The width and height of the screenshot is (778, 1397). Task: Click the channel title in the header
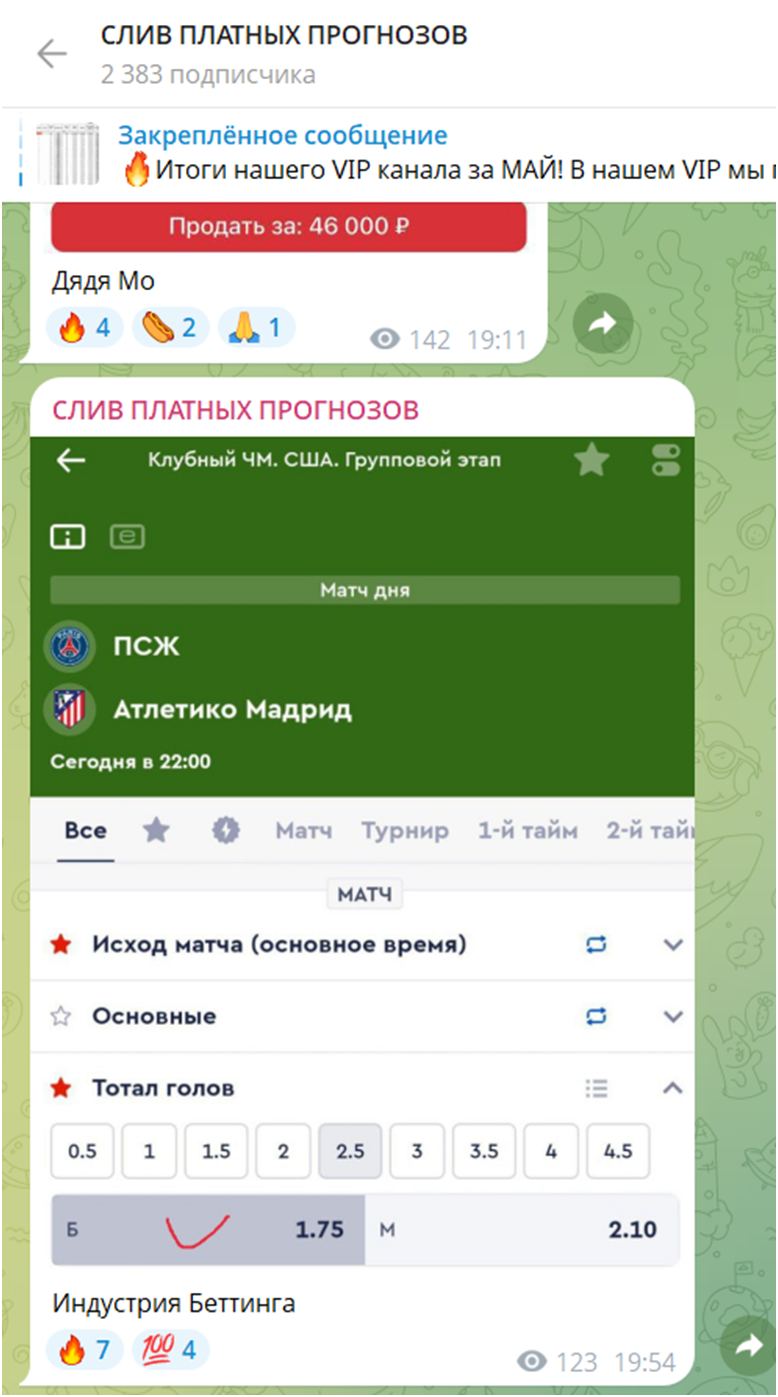coord(284,35)
